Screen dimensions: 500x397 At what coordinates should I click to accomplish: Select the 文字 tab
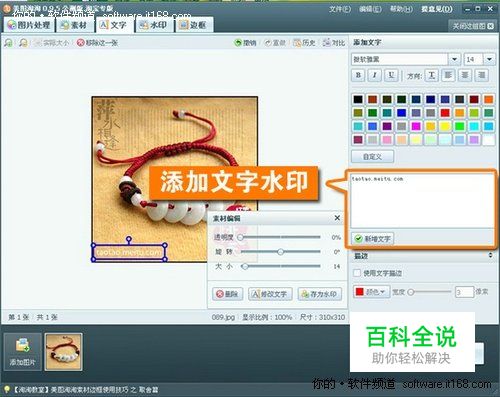click(114, 25)
